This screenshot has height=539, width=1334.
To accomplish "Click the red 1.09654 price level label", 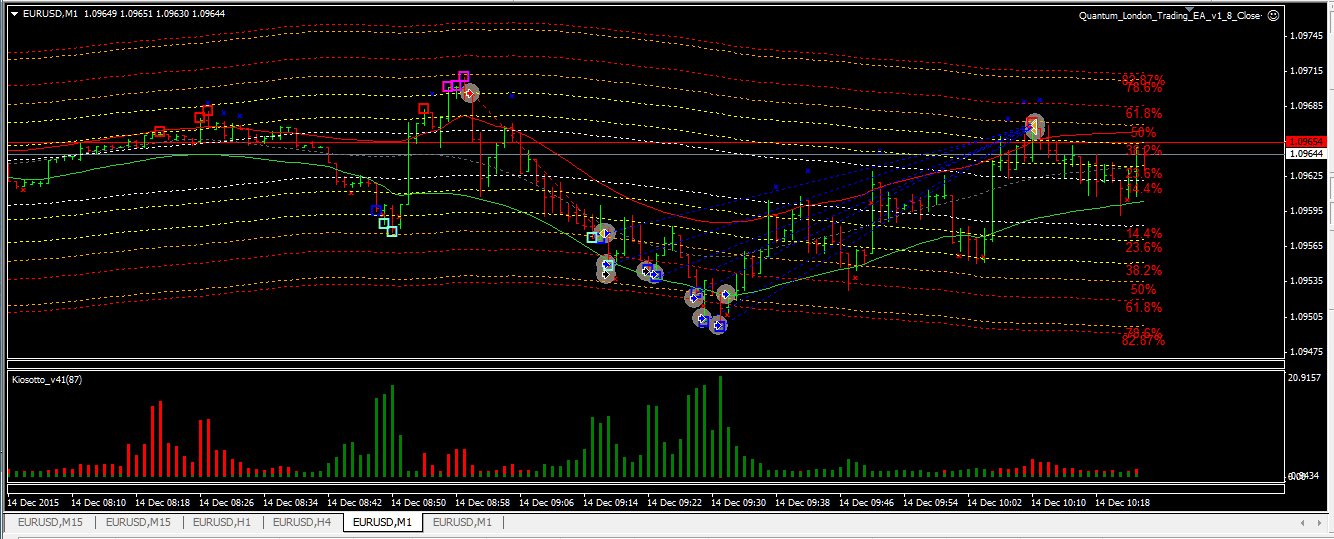I will 1308,142.
